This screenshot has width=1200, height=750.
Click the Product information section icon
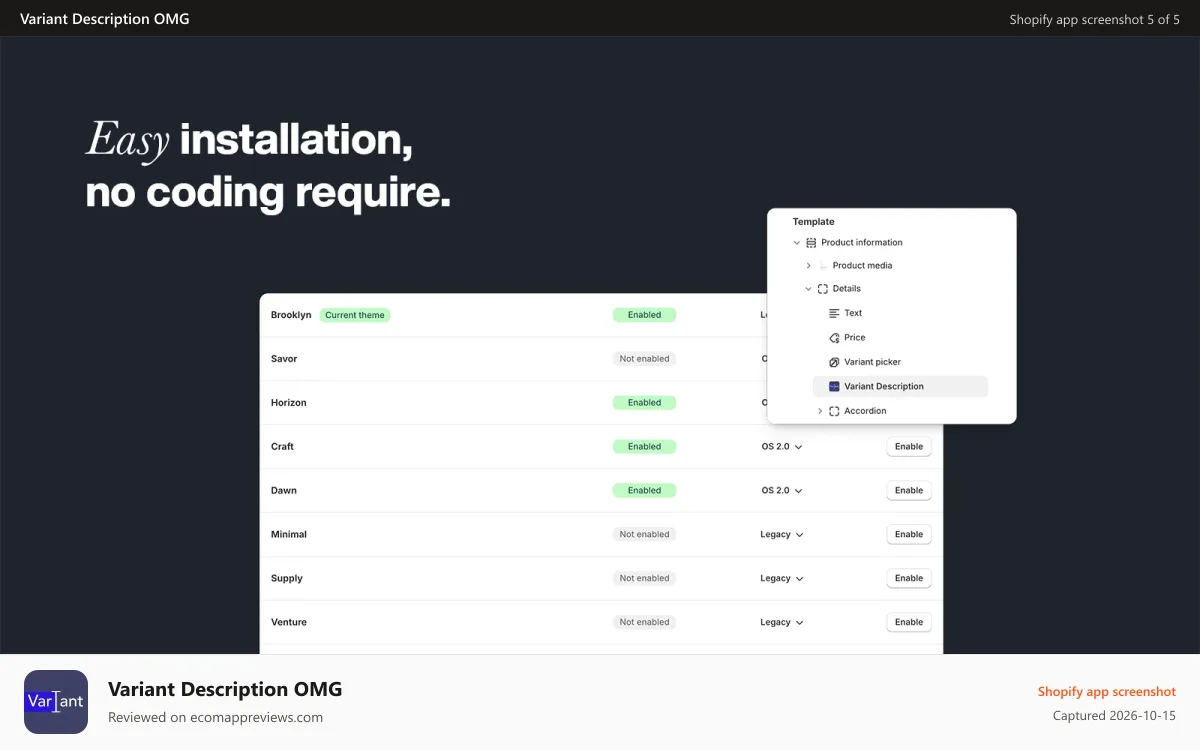tap(811, 243)
